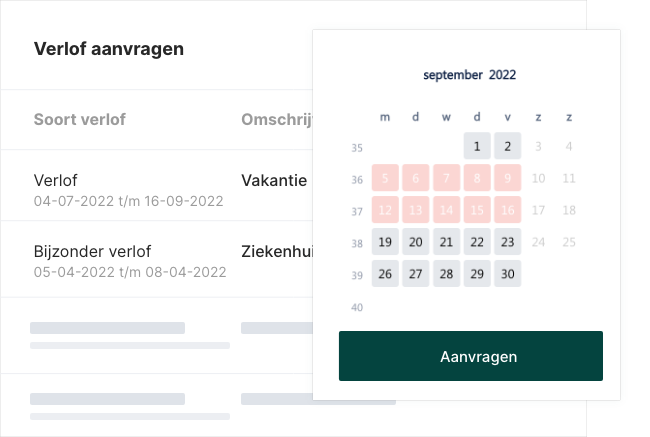Click the Omschrijving column header
Viewport: 650px width, 437px height.
coord(277,120)
